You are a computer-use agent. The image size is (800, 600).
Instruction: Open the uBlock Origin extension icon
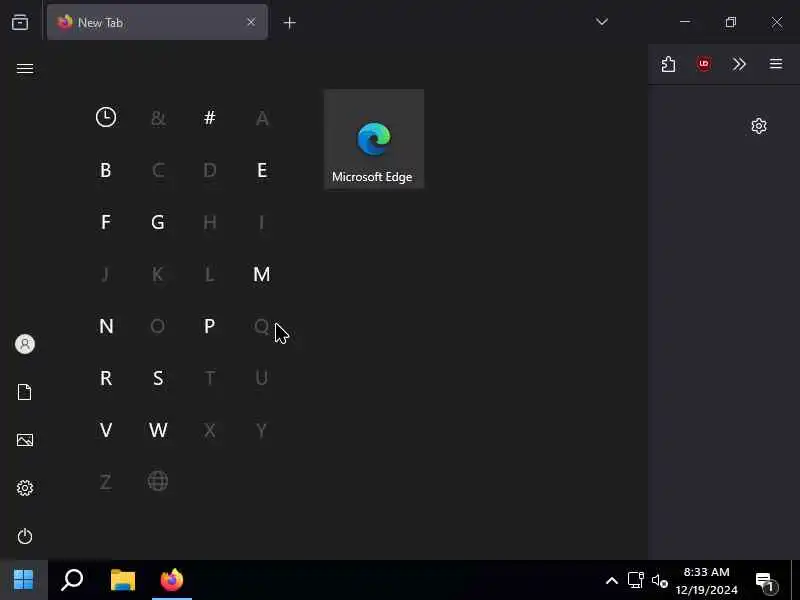(x=704, y=64)
